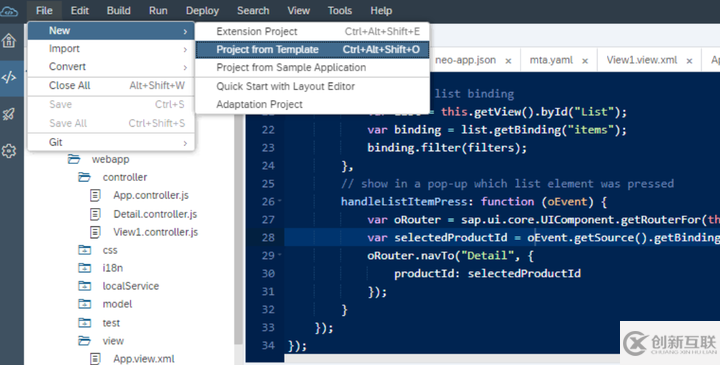Open View1.controller.js in file tree

(156, 232)
